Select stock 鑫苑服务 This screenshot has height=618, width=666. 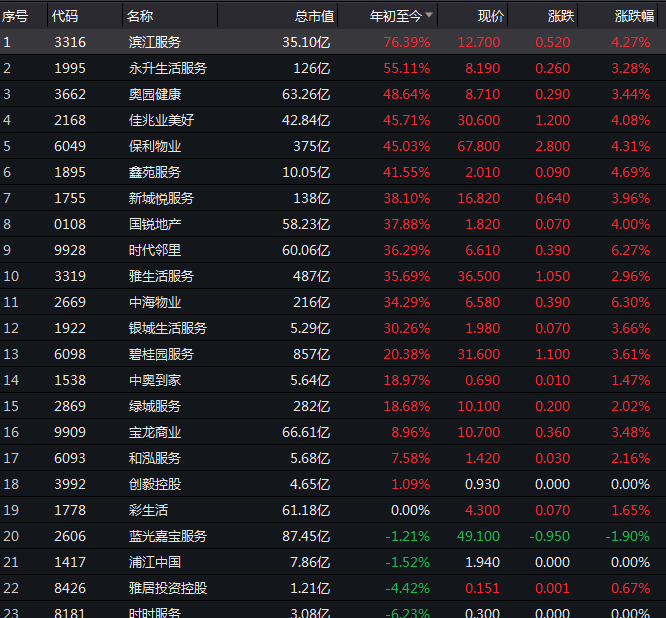pyautogui.click(x=155, y=172)
